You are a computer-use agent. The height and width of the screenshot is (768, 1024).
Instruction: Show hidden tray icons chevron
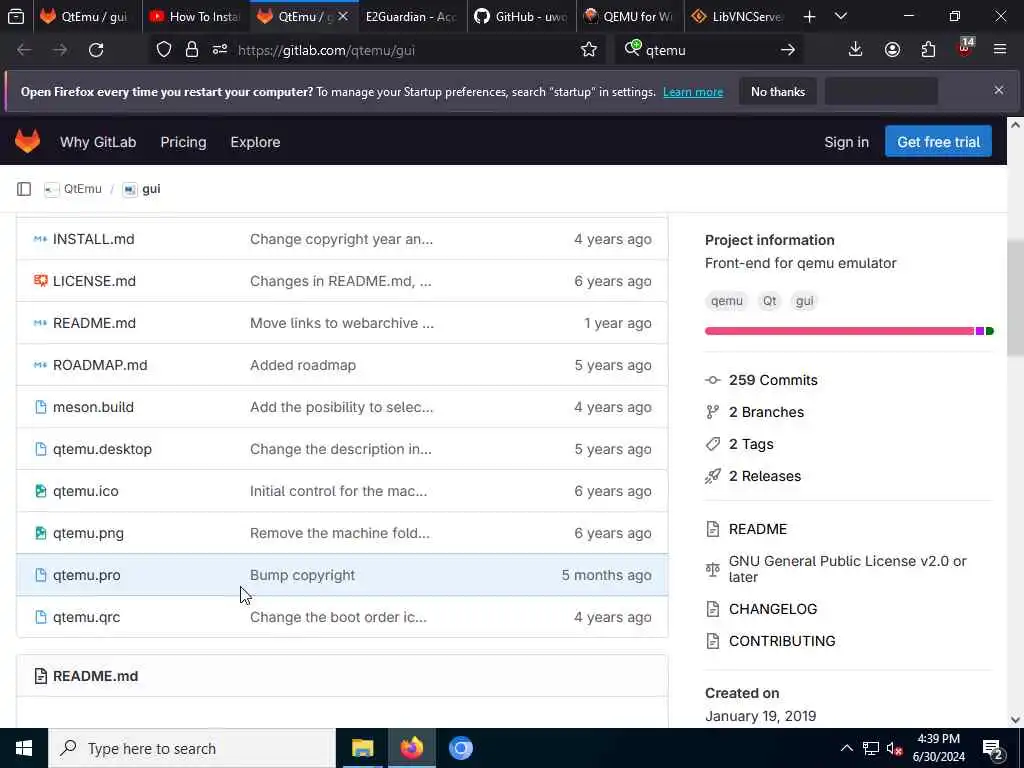pos(846,748)
